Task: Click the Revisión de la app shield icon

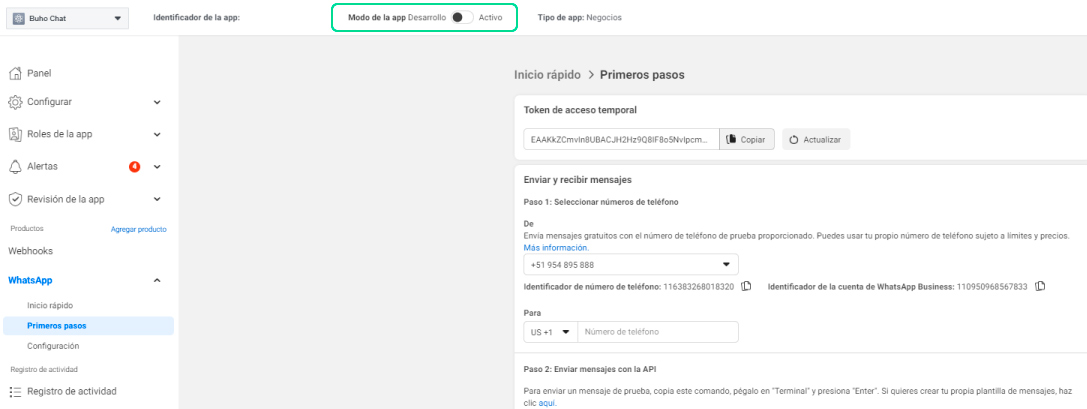Action: pyautogui.click(x=15, y=199)
